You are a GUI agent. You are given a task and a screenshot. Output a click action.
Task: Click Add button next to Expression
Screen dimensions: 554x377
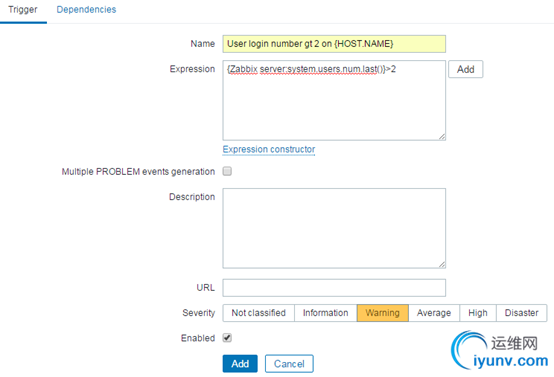(x=465, y=69)
